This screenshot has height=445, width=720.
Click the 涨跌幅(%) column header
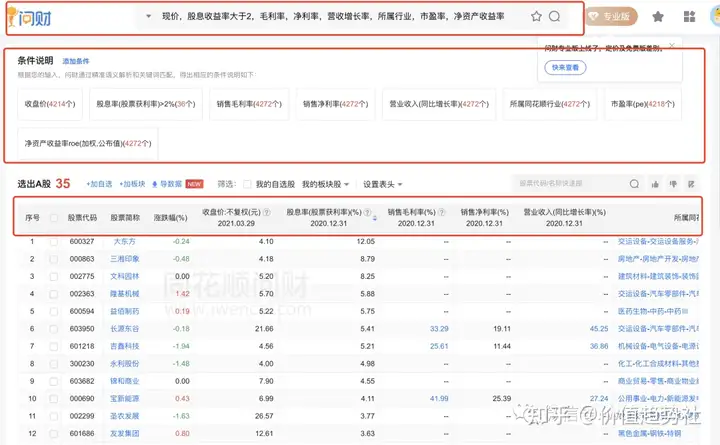click(170, 218)
